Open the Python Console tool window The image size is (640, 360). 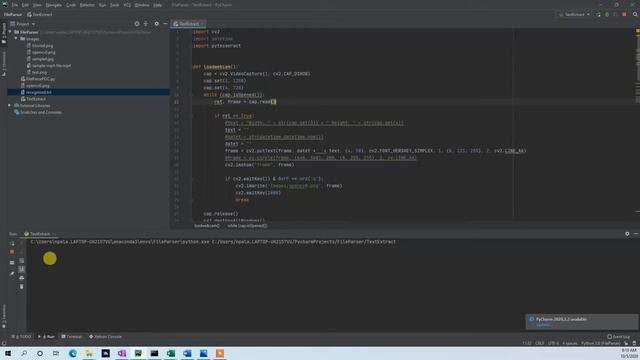tap(105, 337)
